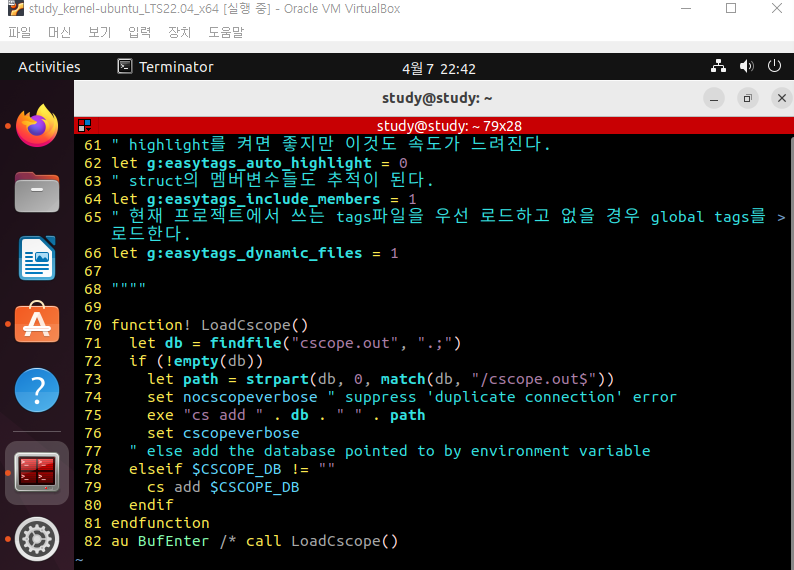Click 'exe "cs add "' on line 75
Viewport: 794px width, 570px height.
coord(205,415)
